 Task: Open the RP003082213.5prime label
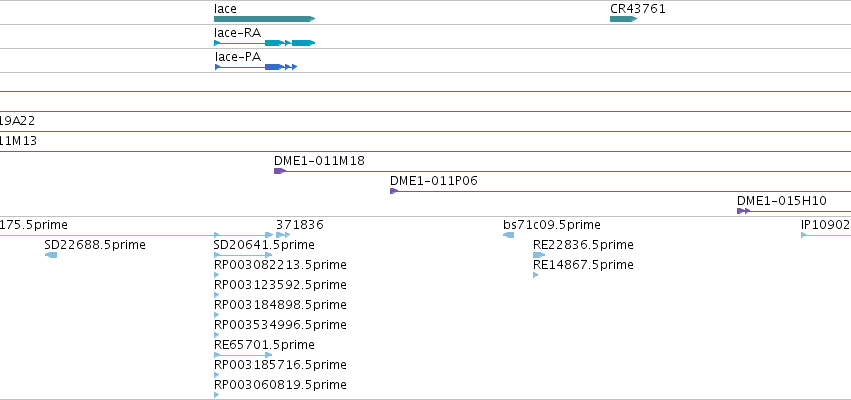click(x=280, y=265)
